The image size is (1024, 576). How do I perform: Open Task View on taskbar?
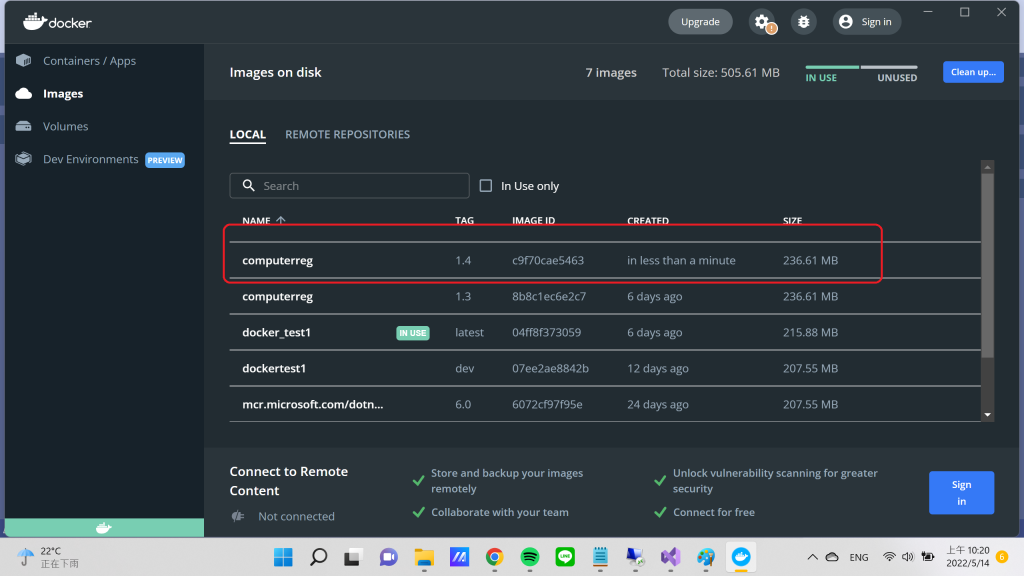click(353, 557)
